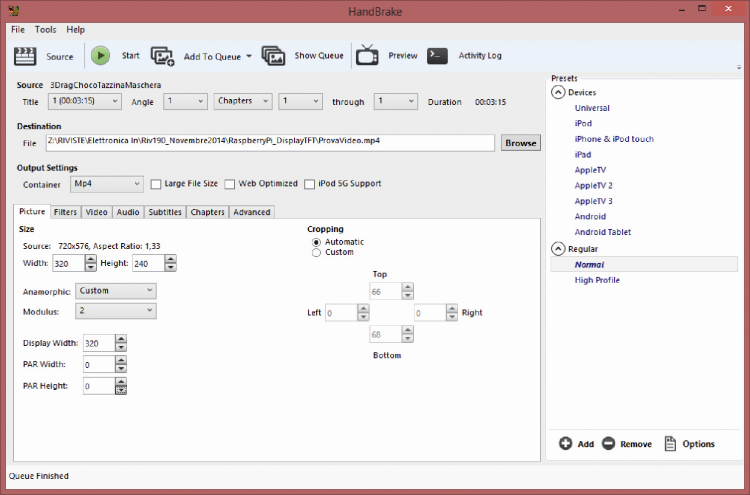Click the Add preset plus icon

click(x=565, y=443)
